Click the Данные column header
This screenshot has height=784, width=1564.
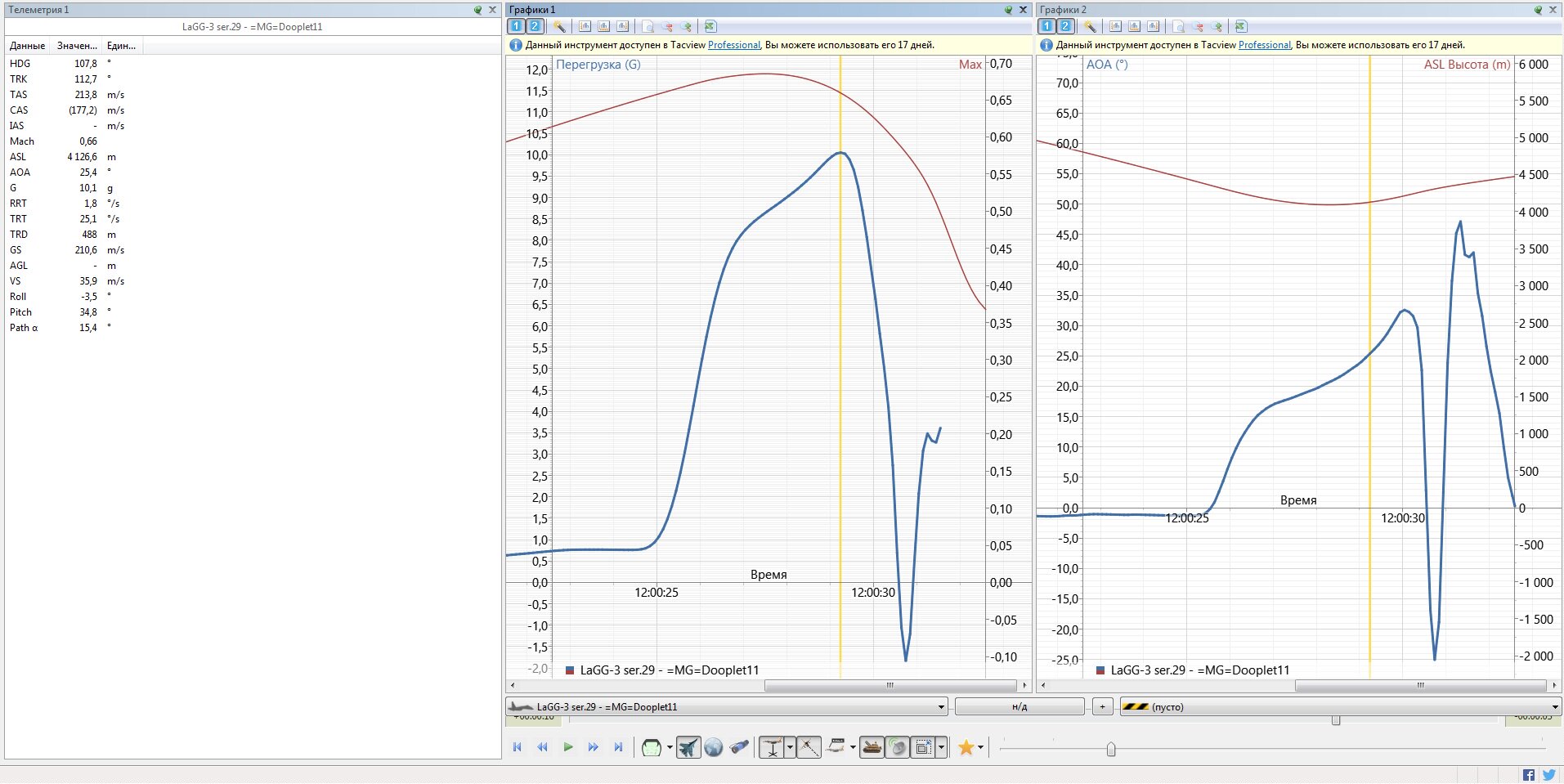[x=27, y=46]
